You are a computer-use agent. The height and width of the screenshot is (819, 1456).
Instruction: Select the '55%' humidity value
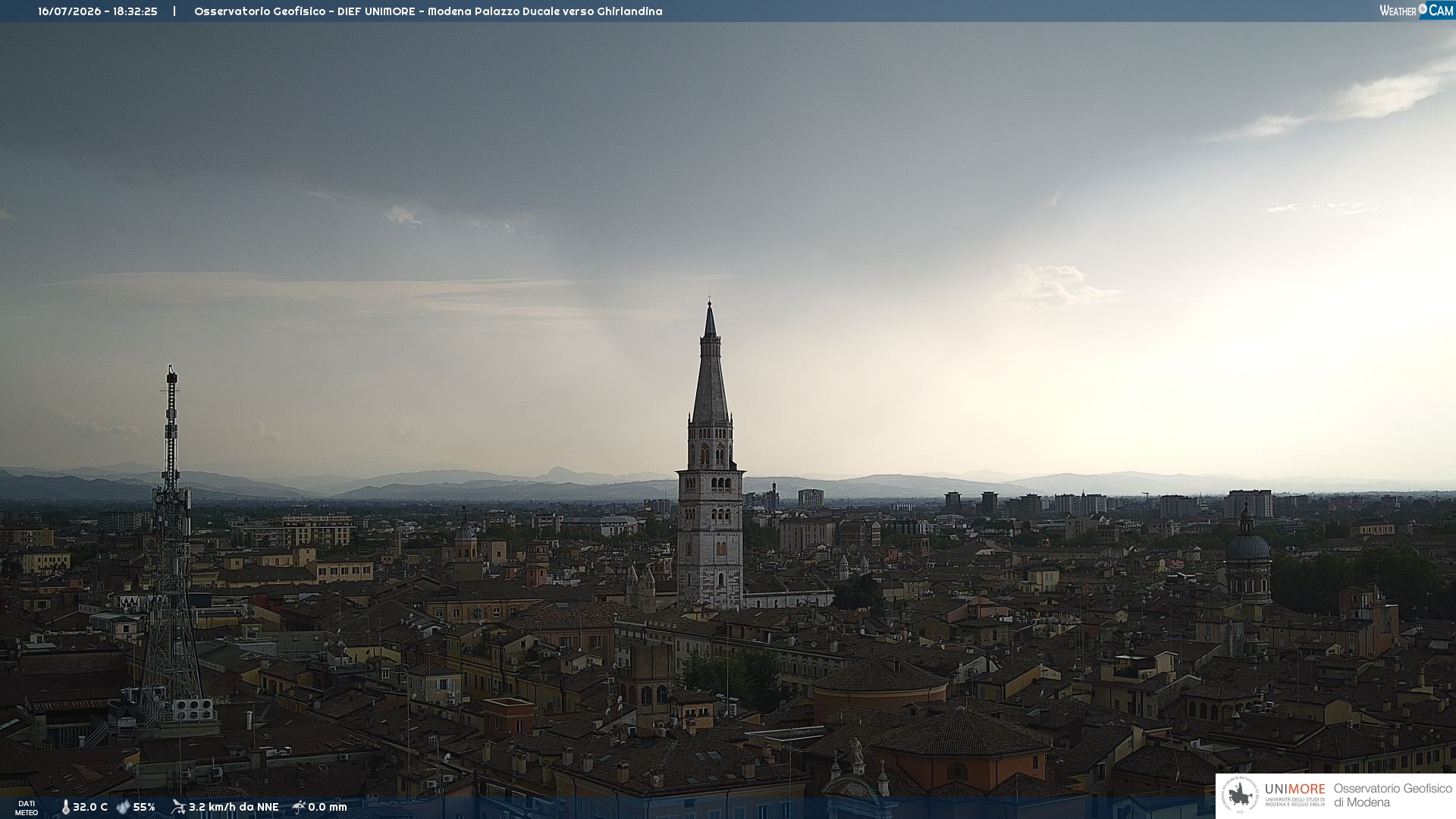coord(144,807)
